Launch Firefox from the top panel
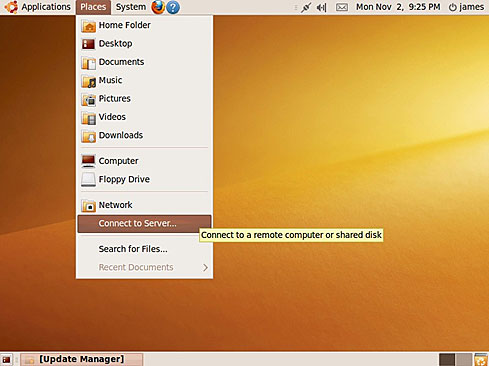The width and height of the screenshot is (489, 366). pyautogui.click(x=158, y=7)
